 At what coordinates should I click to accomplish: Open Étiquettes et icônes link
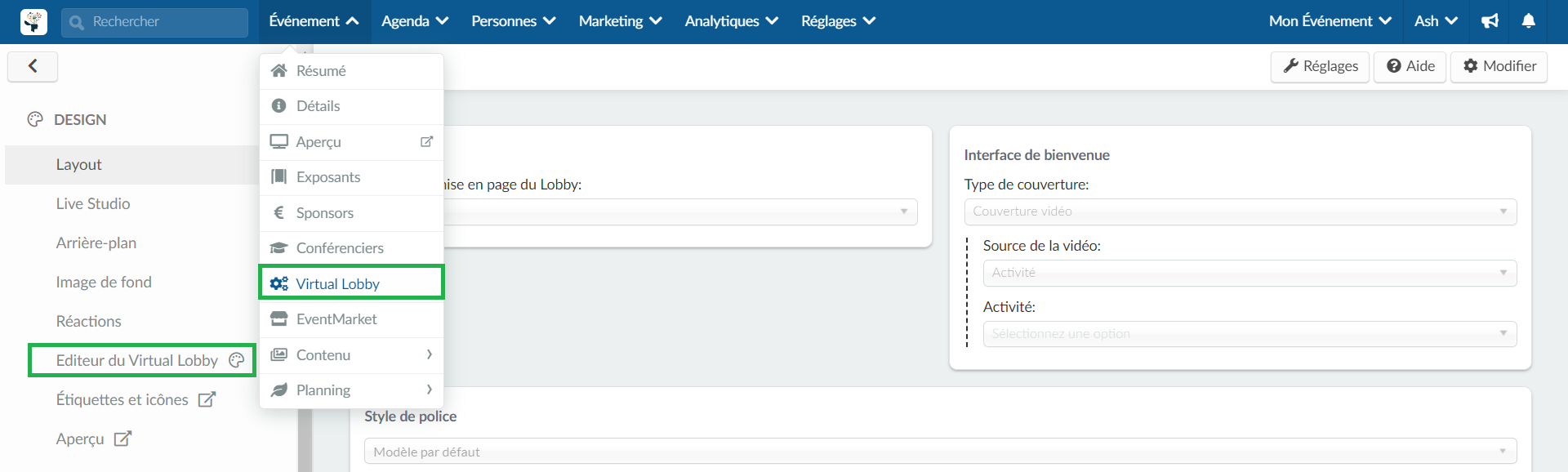(x=122, y=400)
